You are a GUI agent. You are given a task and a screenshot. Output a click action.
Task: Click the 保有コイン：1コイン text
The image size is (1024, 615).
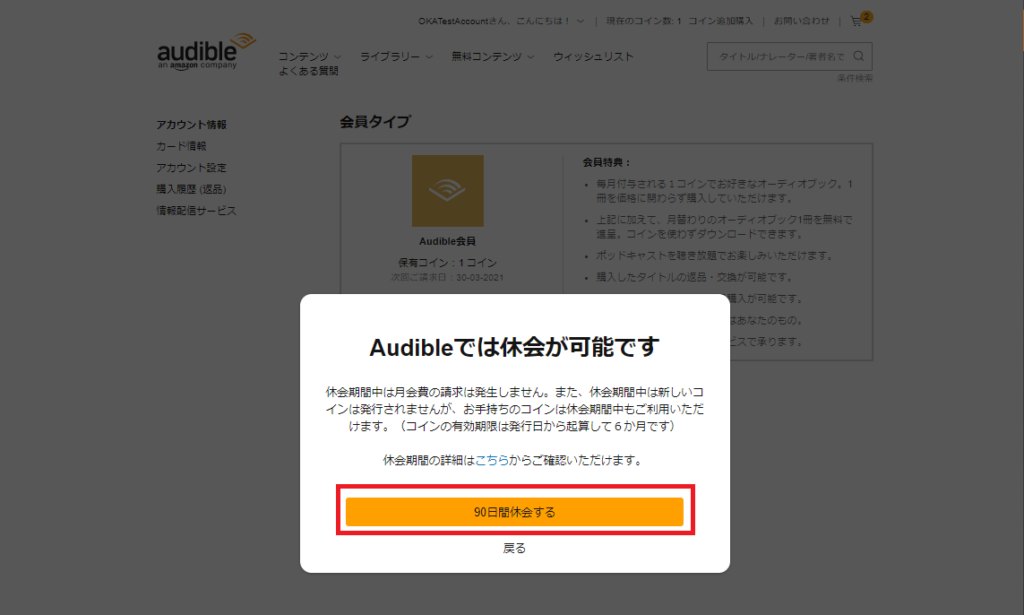[x=447, y=262]
